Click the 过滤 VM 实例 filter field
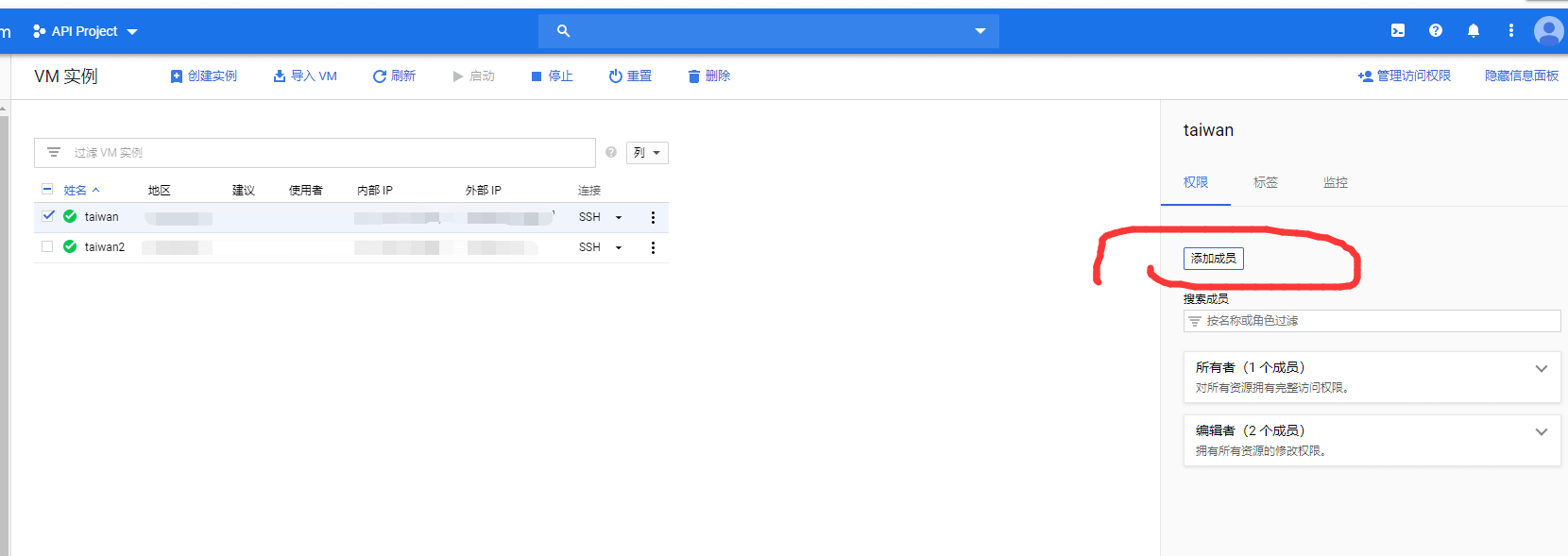1568x556 pixels. 321,153
